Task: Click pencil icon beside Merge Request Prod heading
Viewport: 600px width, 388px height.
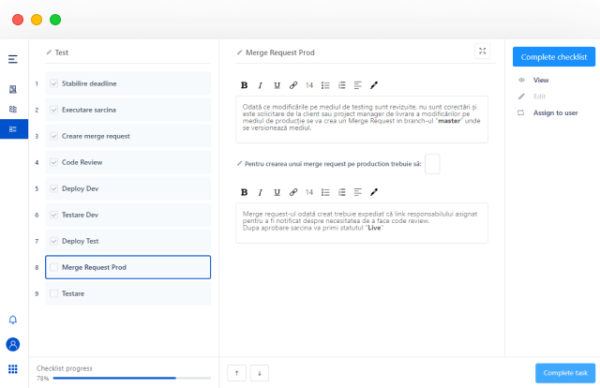Action: pyautogui.click(x=239, y=52)
